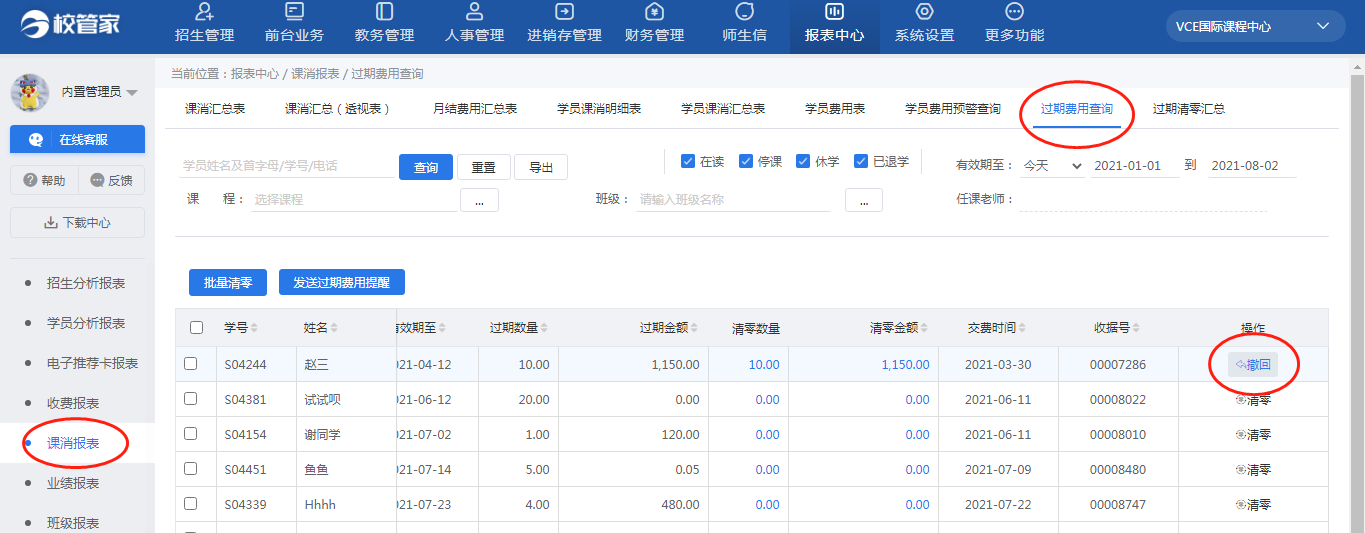This screenshot has height=533, width=1365.
Task: Click 重置 reset button
Action: point(484,167)
